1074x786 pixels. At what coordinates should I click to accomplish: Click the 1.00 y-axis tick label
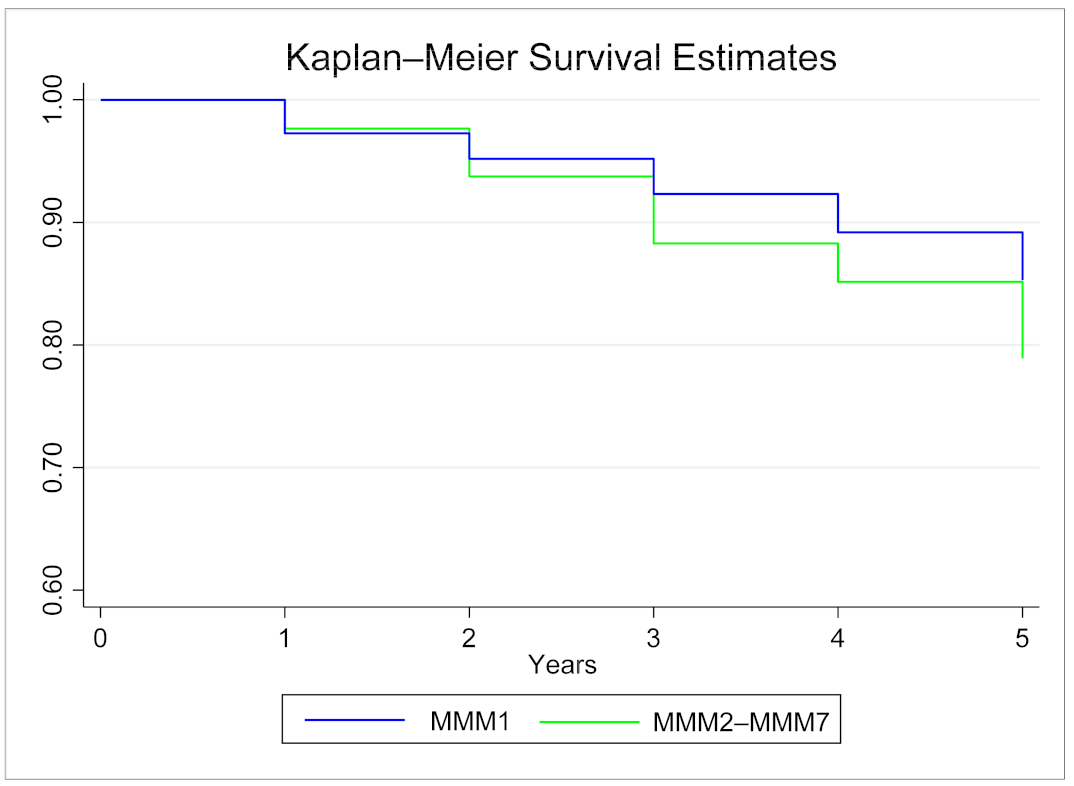point(54,100)
